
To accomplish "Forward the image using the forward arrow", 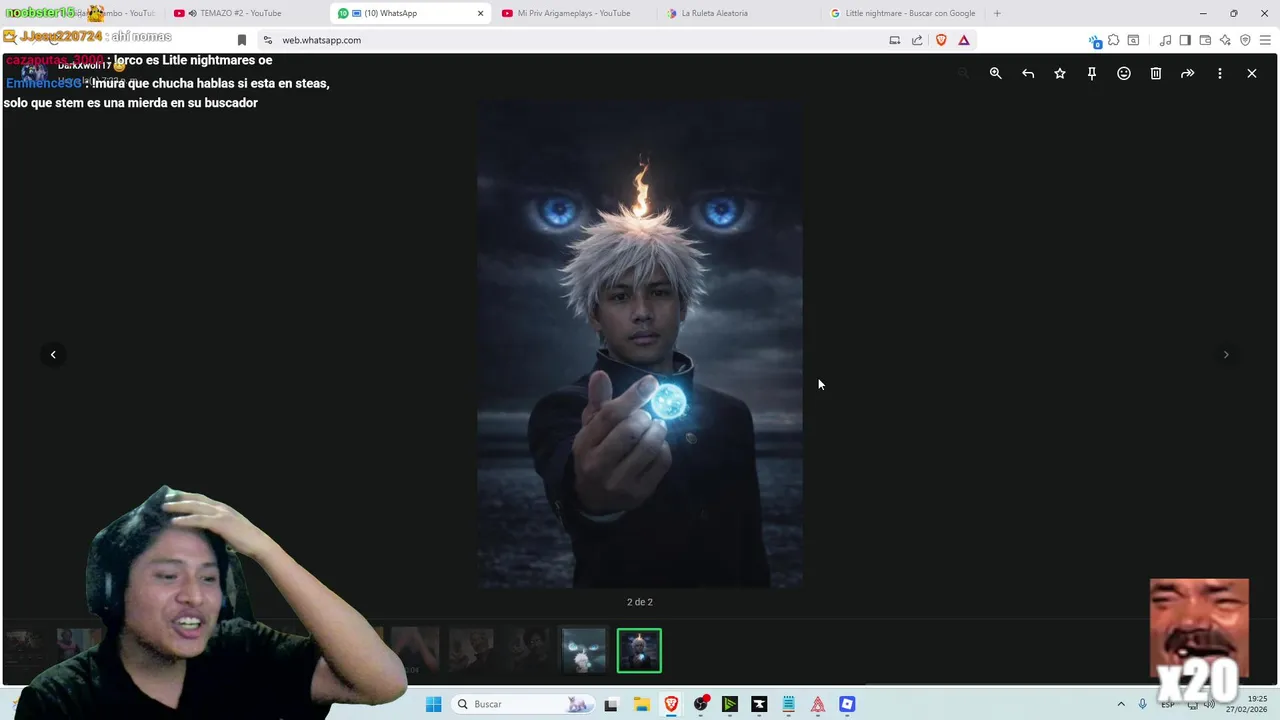I will tap(1187, 73).
